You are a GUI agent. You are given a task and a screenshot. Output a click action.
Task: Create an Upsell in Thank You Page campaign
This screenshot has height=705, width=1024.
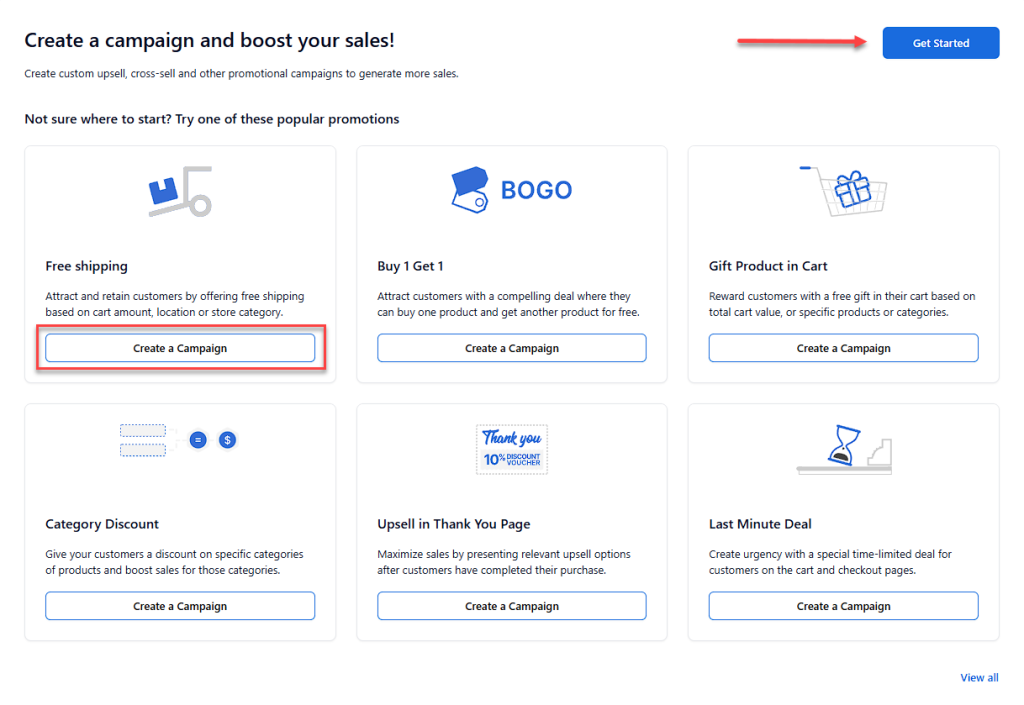point(511,606)
